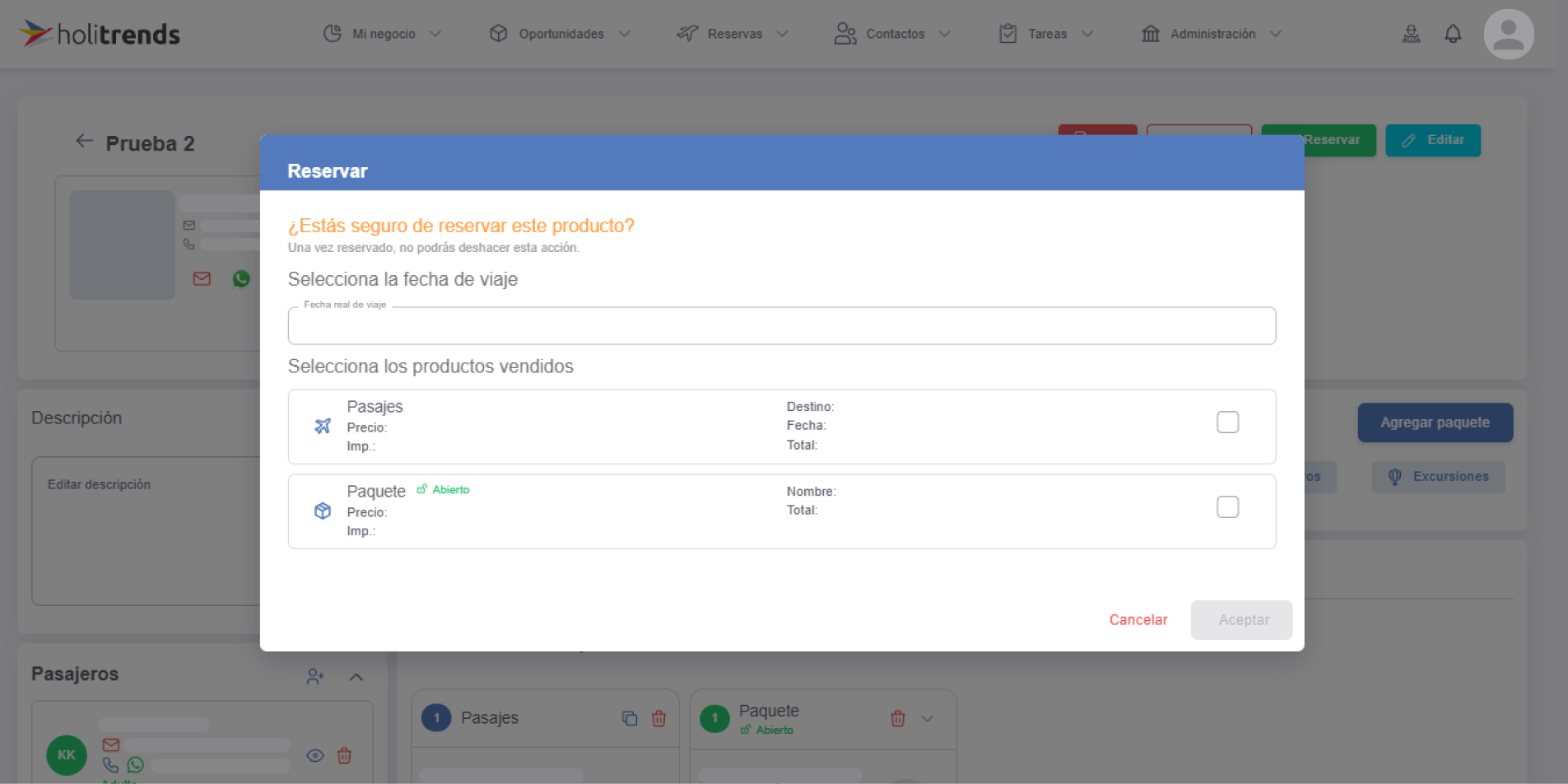Expand the Tareas chevron
The image size is (1568, 784).
(1086, 34)
